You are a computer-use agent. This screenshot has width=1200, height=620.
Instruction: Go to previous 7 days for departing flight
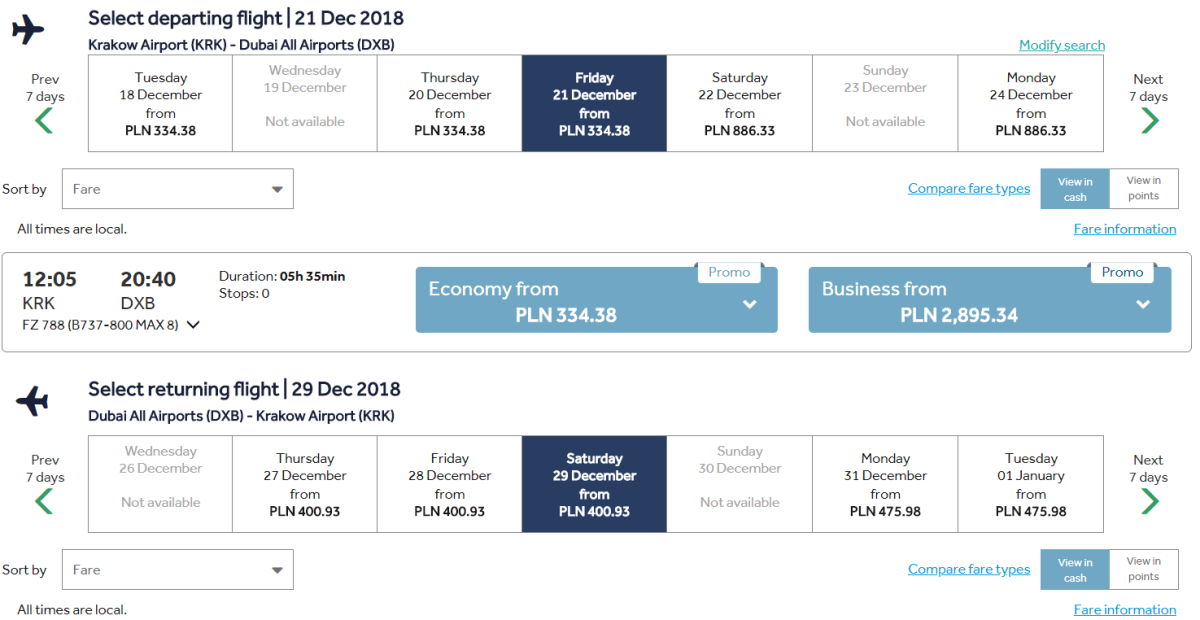click(x=44, y=120)
